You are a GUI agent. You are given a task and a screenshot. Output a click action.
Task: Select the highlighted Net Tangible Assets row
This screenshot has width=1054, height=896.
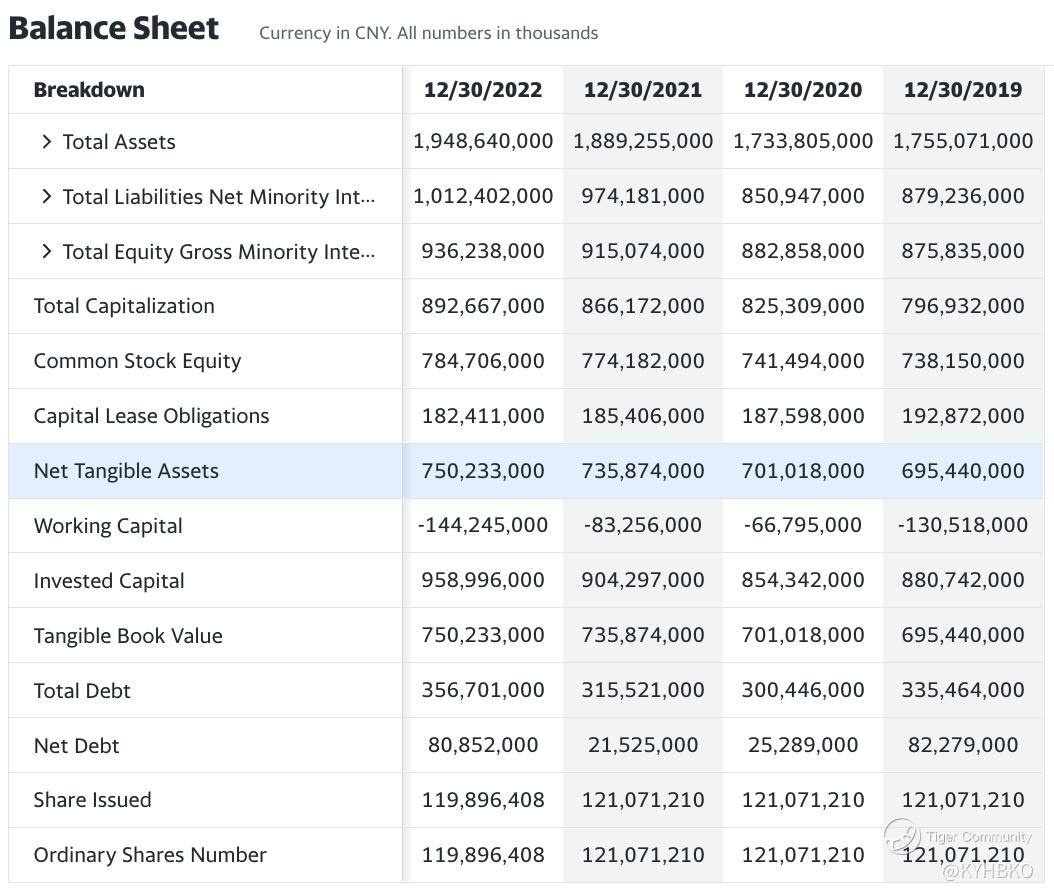pyautogui.click(x=126, y=471)
